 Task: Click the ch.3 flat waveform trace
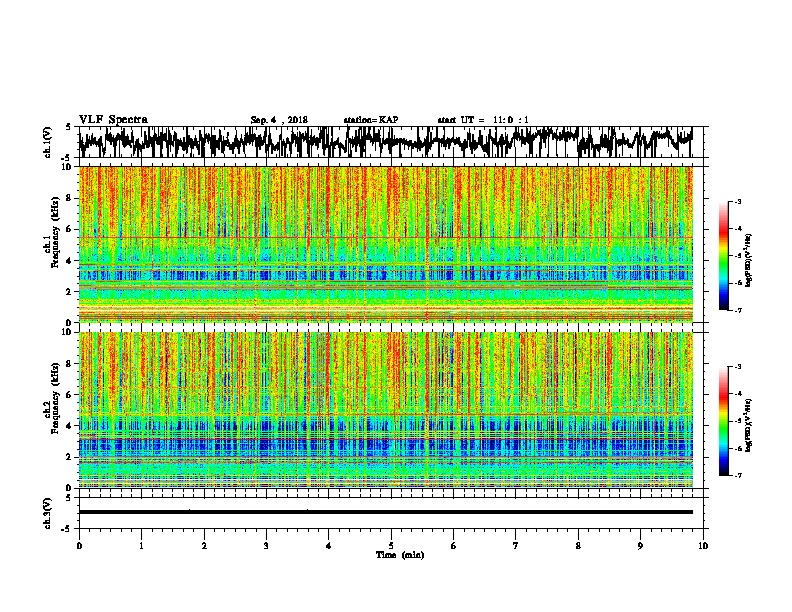point(386,512)
